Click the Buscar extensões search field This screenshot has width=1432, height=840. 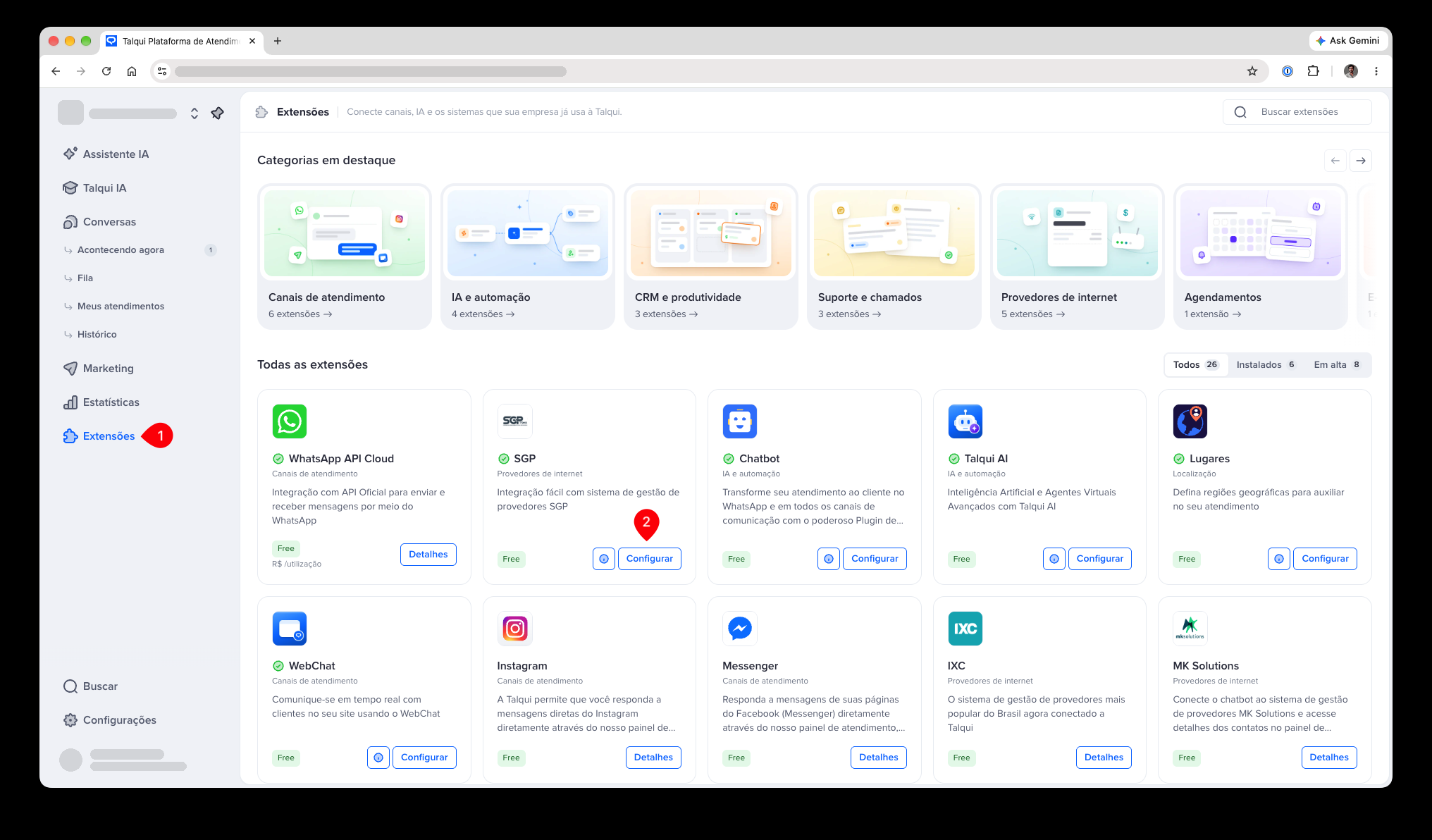click(x=1297, y=112)
